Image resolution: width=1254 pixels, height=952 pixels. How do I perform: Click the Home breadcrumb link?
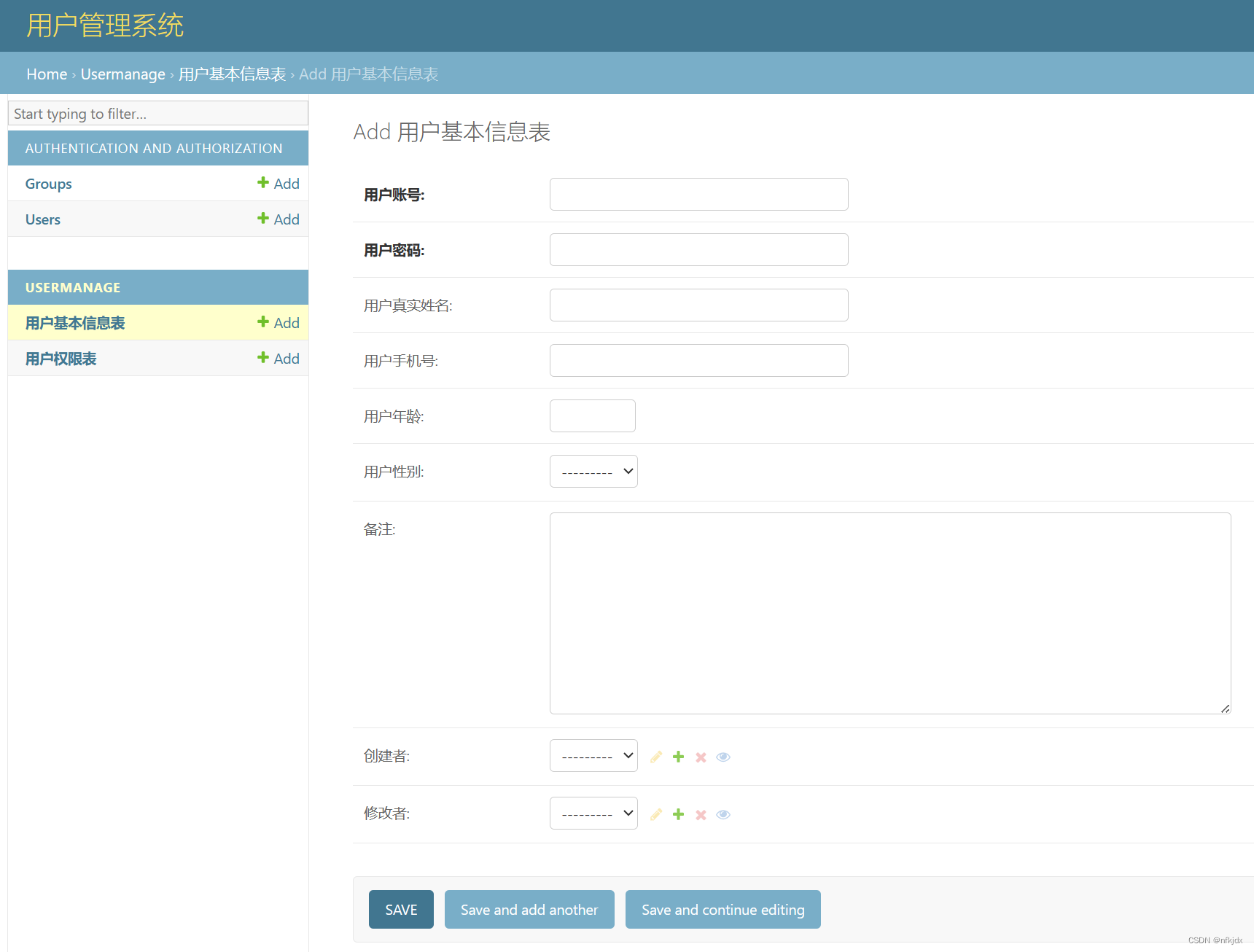point(46,74)
